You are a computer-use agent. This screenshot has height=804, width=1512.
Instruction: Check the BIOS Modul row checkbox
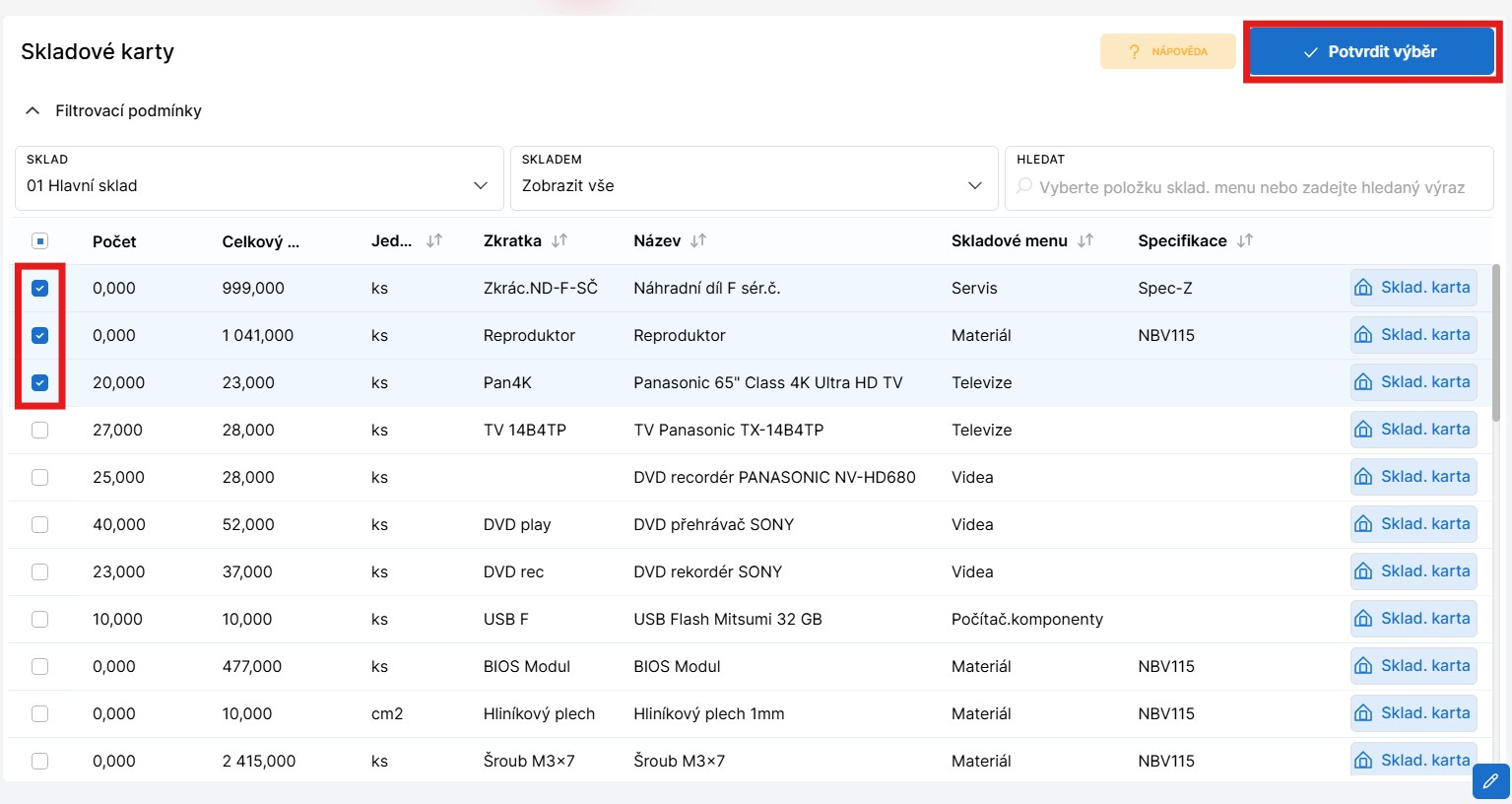point(40,667)
